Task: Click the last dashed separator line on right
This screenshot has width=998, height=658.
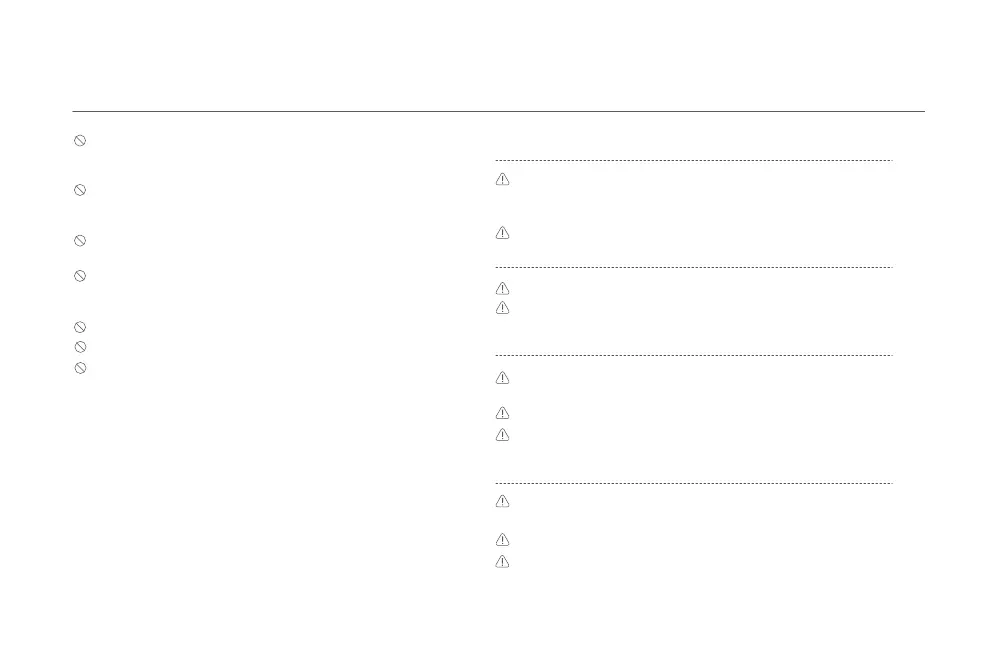Action: click(x=694, y=484)
